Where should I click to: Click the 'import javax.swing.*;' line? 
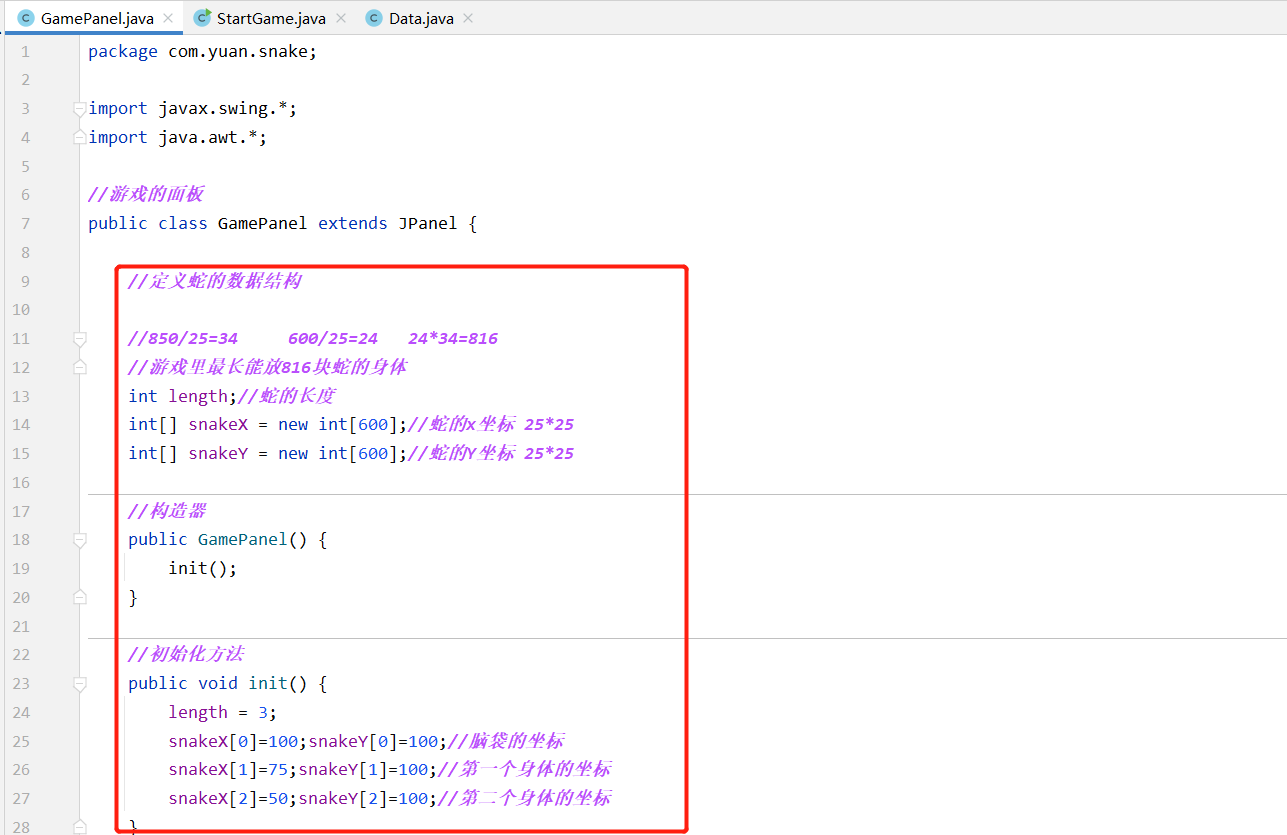(x=192, y=108)
